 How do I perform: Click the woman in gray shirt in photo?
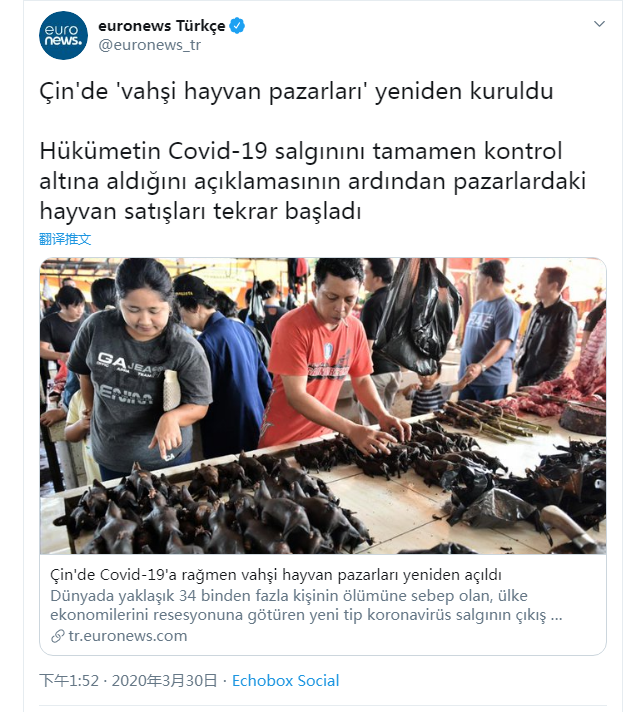point(139,370)
